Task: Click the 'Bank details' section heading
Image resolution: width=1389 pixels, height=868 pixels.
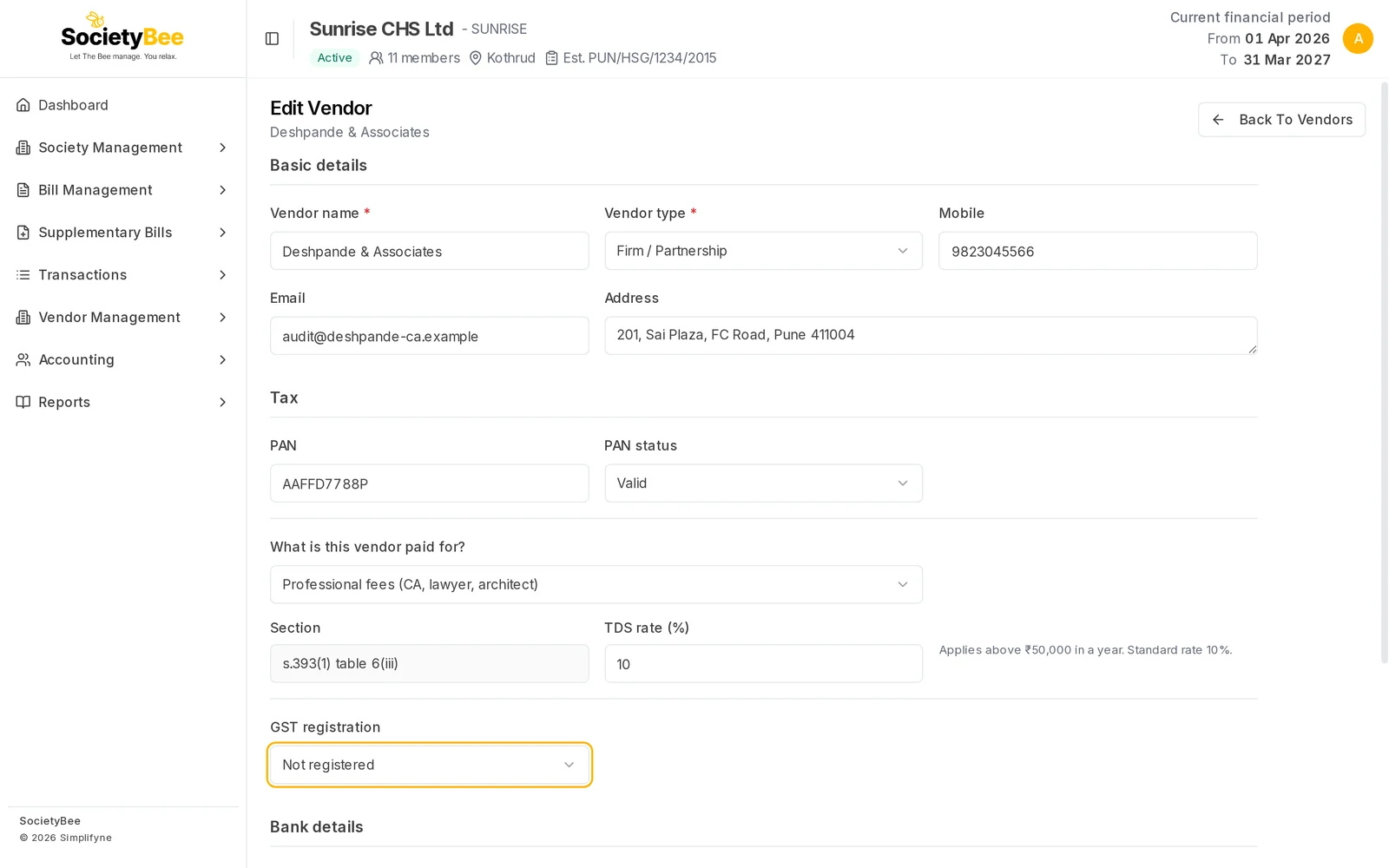Action: click(317, 827)
